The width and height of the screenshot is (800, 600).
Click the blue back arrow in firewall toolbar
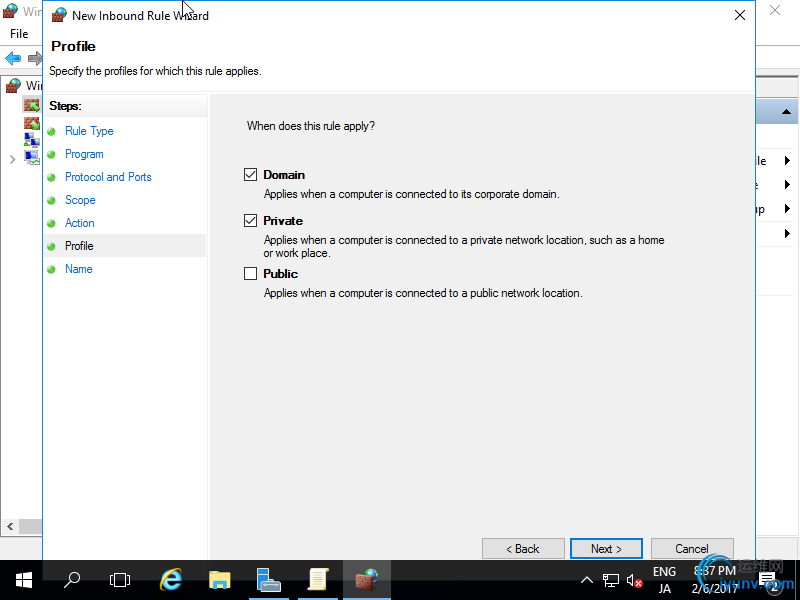[x=13, y=58]
